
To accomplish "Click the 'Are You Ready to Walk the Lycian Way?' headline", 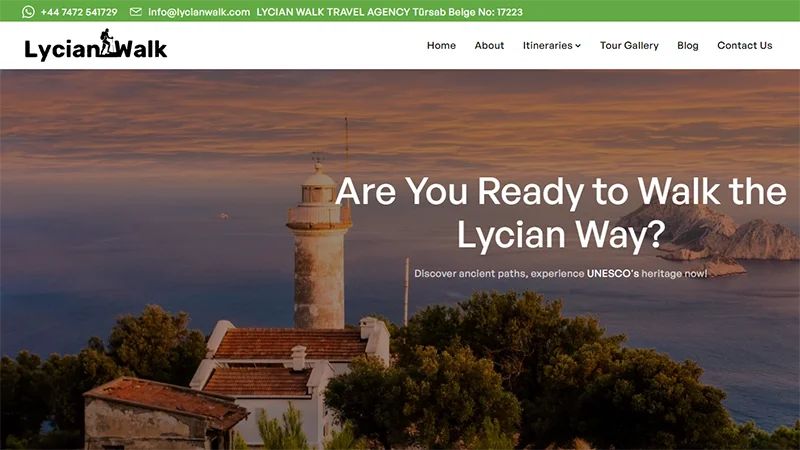I will (x=561, y=213).
